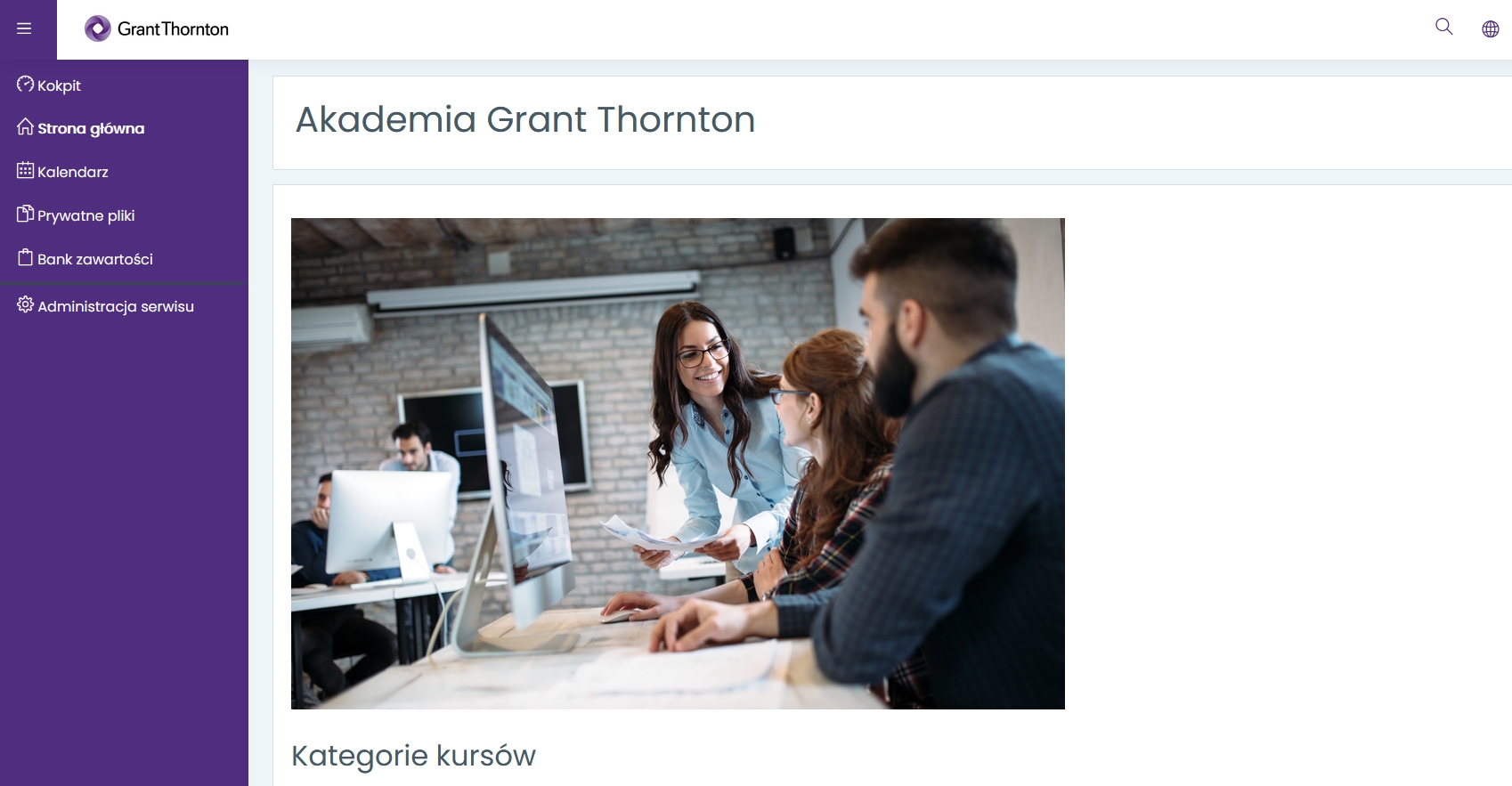Click the office team banner image

pos(678,464)
